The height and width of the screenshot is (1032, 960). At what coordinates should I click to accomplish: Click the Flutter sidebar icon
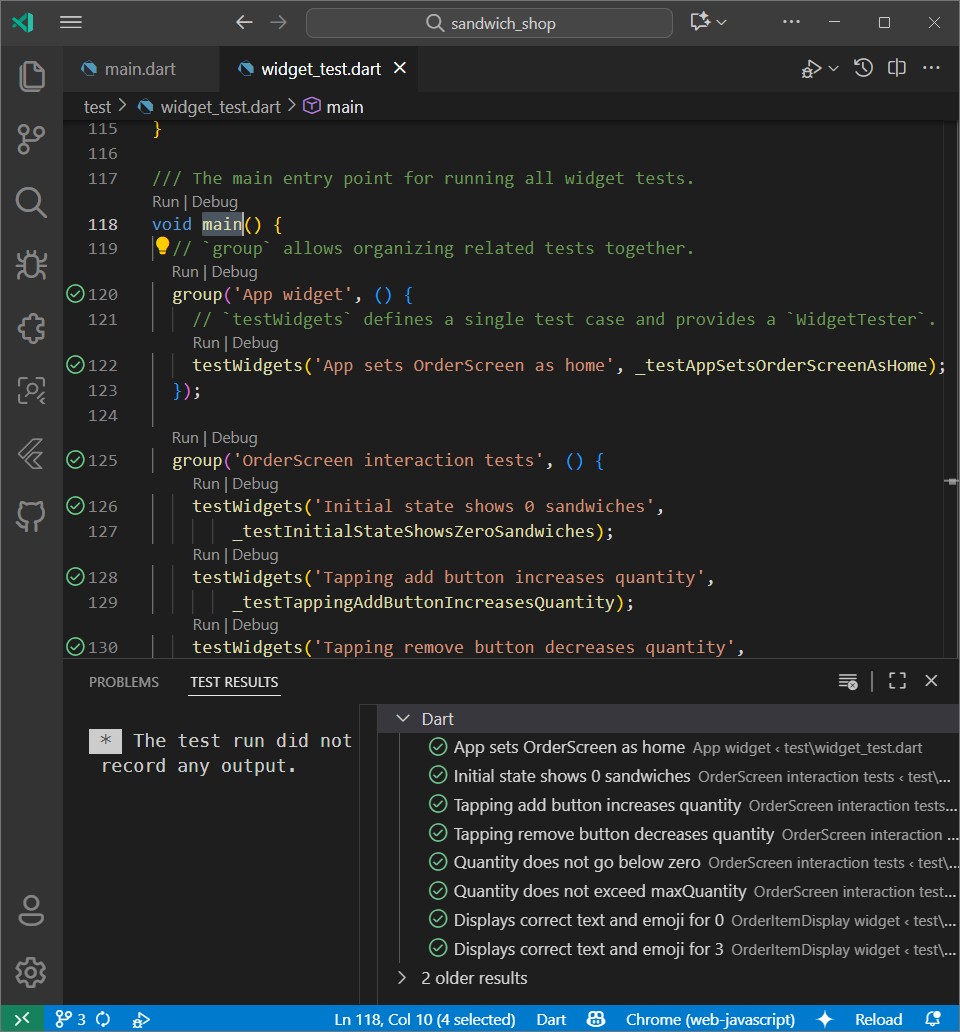click(x=30, y=453)
